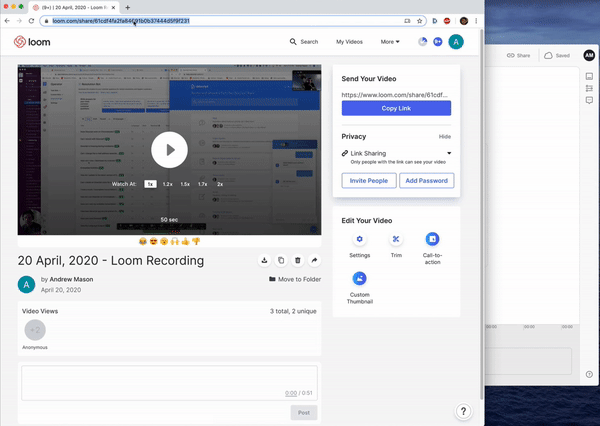Click the AM avatar in background window
The image size is (600, 426).
pyautogui.click(x=589, y=55)
